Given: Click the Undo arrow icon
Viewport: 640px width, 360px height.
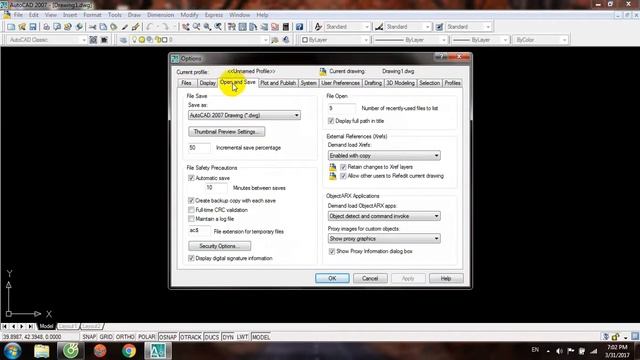Looking at the screenshot, I should point(149,27).
